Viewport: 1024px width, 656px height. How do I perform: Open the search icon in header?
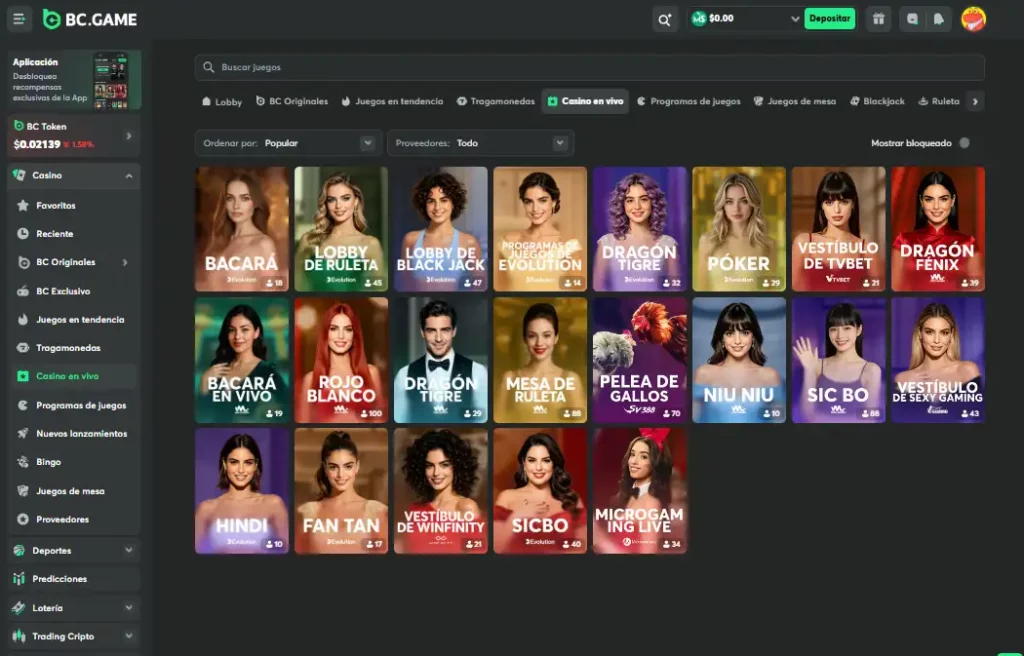665,19
